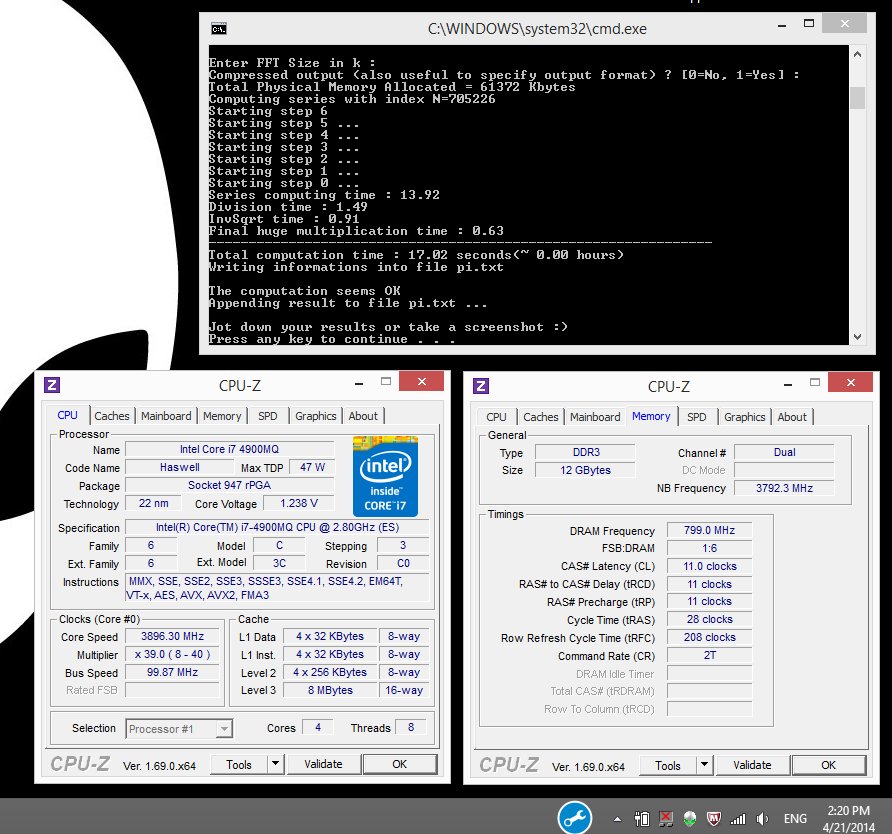The height and width of the screenshot is (834, 892).
Task: Open SPD tab in left CPU-Z window
Action: [267, 416]
